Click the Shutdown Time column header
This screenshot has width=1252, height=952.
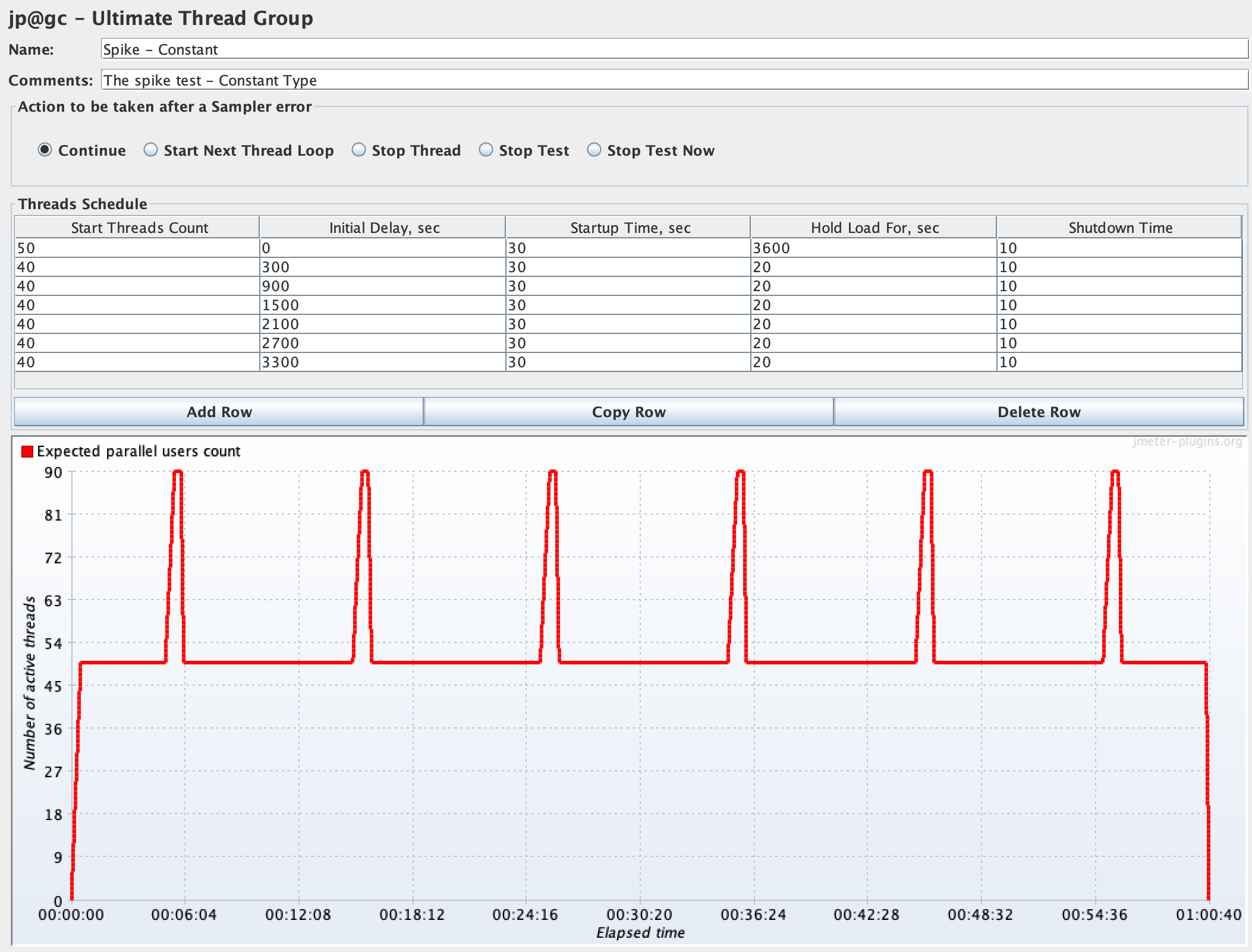[1120, 228]
